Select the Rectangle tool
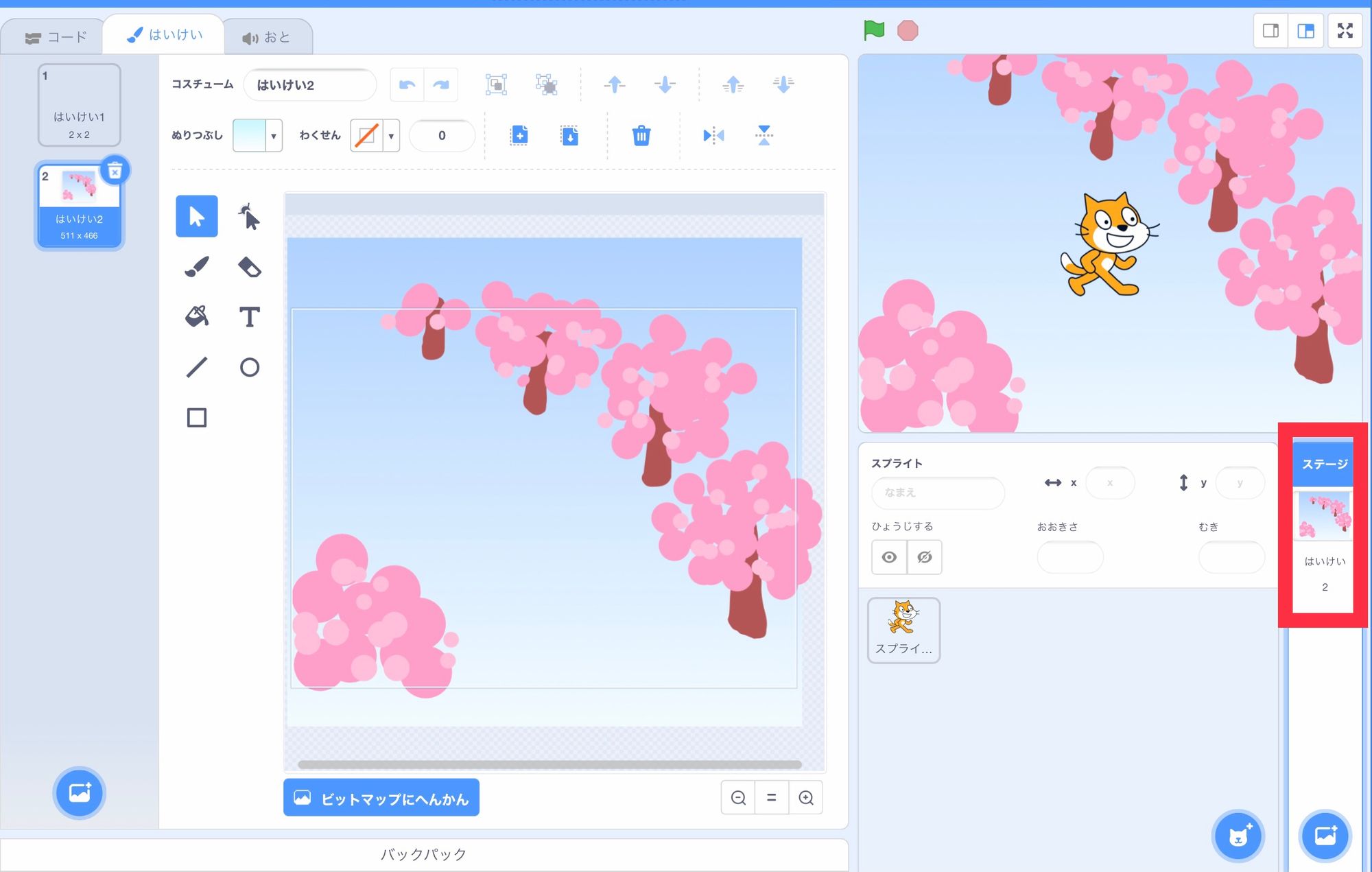Image resolution: width=1372 pixels, height=872 pixels. (197, 417)
